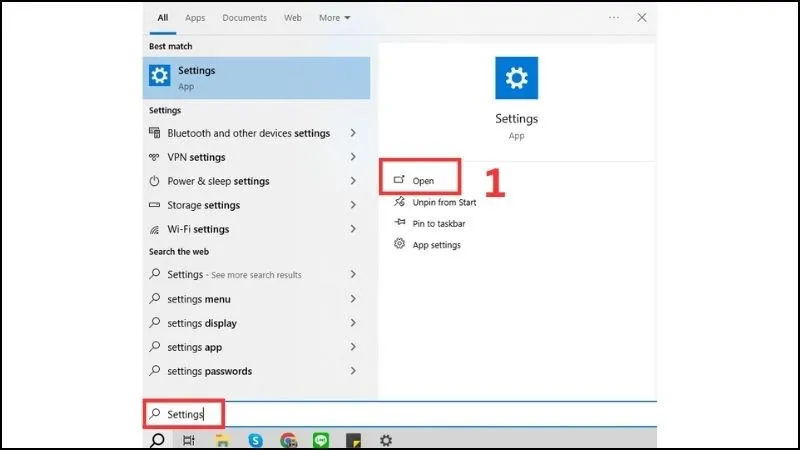
Task: Expand the VPN settings result chevron
Action: [353, 157]
